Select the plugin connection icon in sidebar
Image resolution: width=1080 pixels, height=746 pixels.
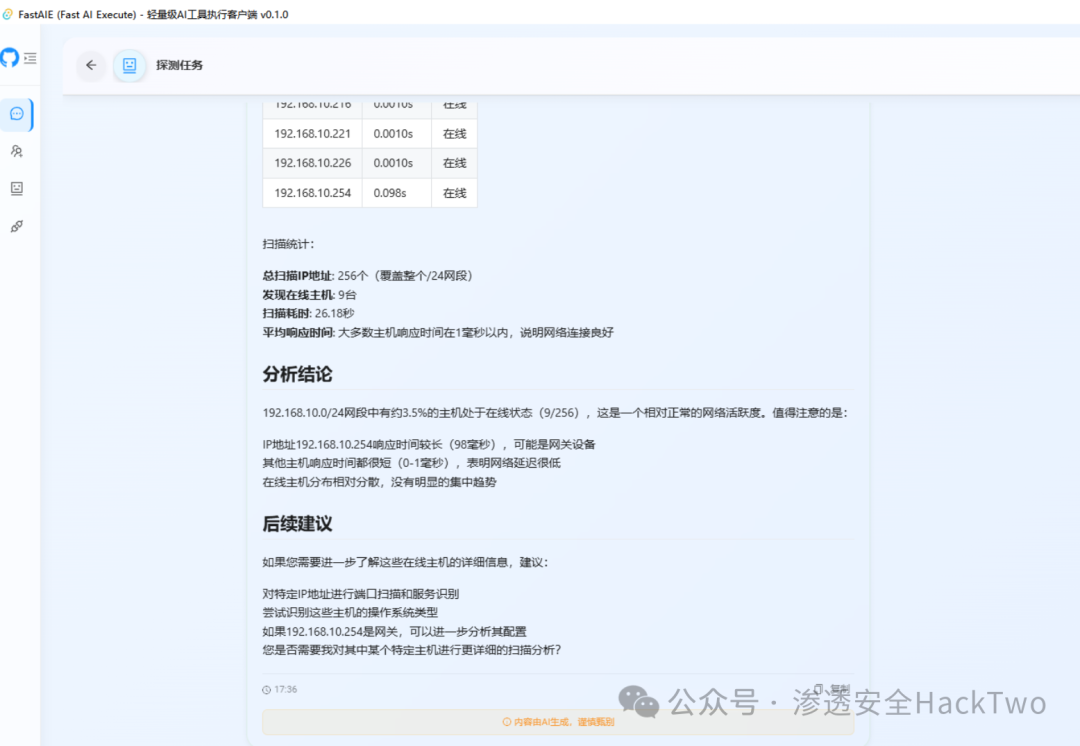point(16,226)
